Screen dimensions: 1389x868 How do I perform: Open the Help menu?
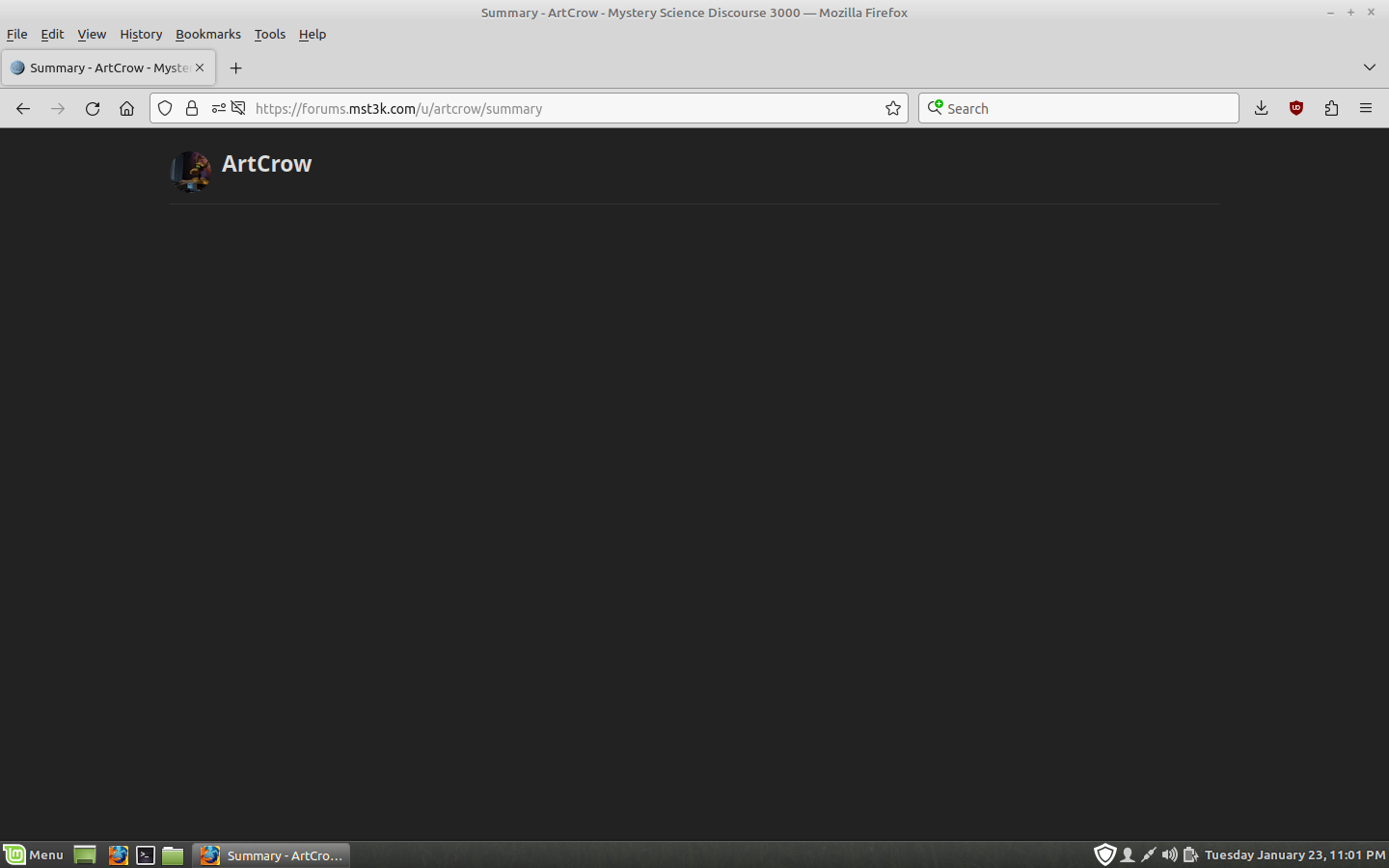[313, 34]
